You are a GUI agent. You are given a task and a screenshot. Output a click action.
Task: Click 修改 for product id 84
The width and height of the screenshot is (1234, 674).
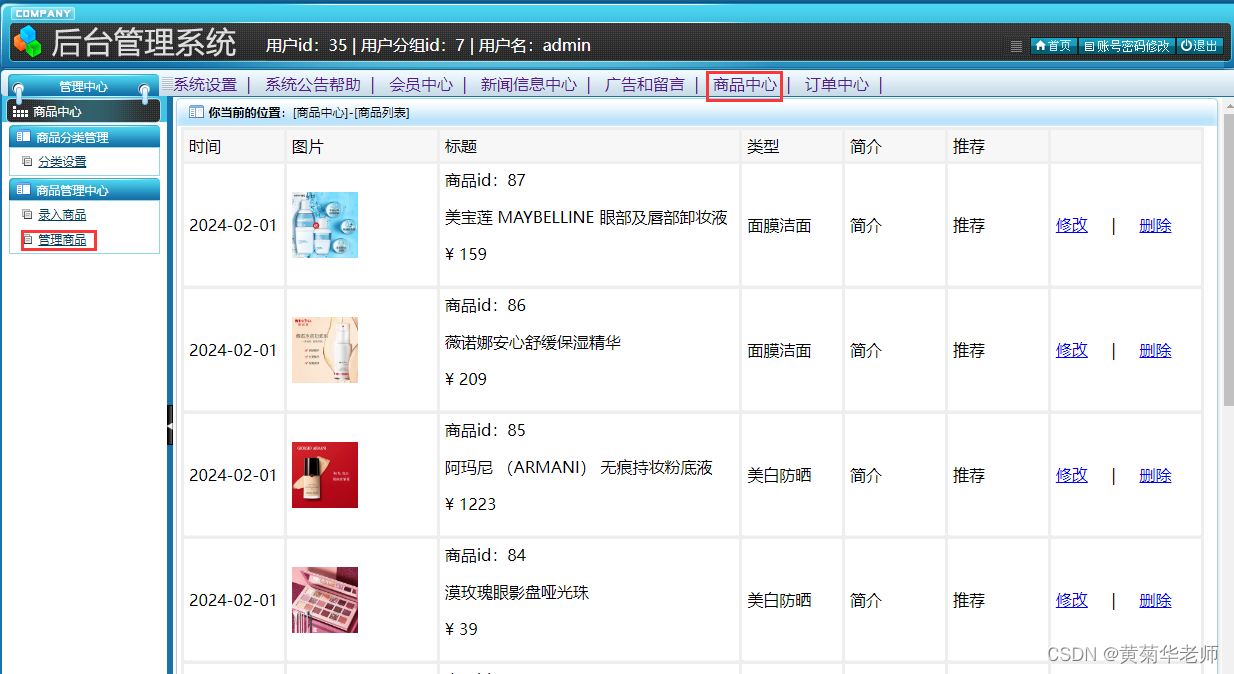pyautogui.click(x=1072, y=600)
